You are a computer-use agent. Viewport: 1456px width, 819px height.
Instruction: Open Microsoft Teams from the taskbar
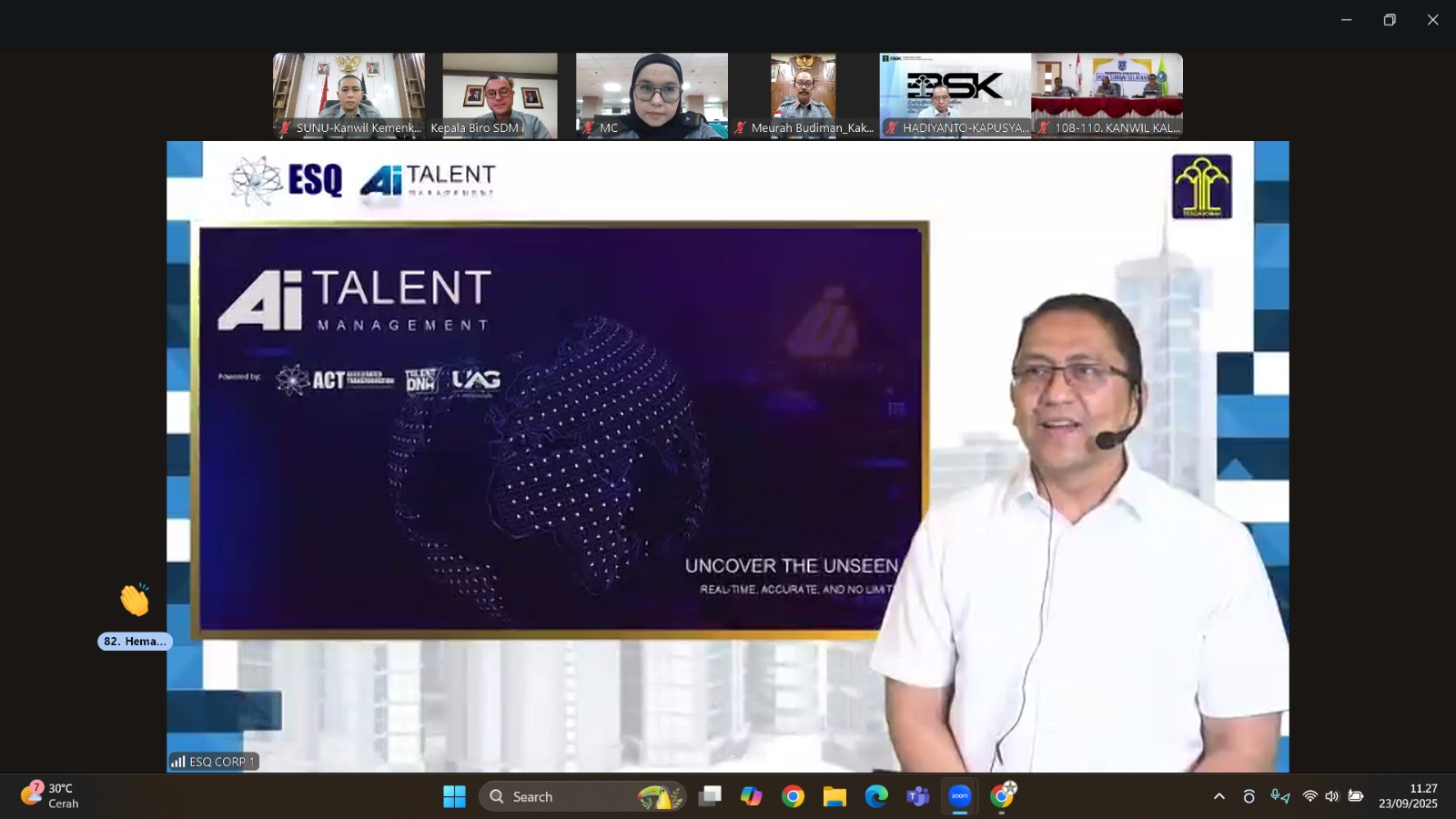pyautogui.click(x=917, y=797)
